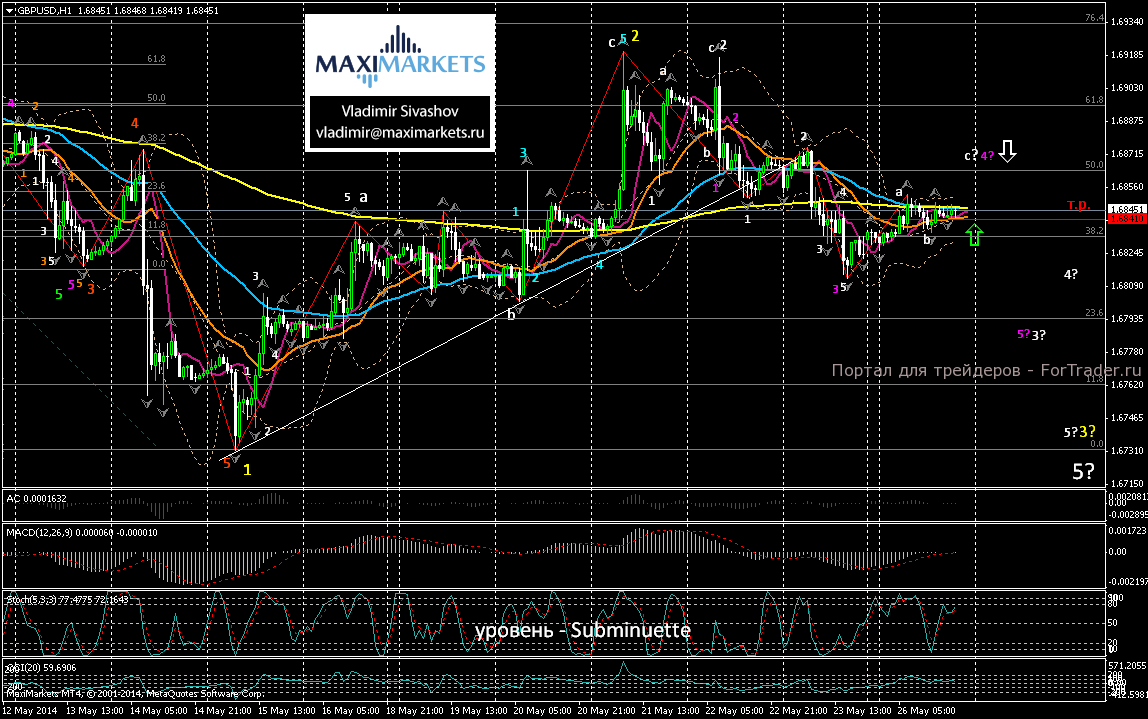
Task: Click the MaxiMarkets logo
Action: pos(400,56)
